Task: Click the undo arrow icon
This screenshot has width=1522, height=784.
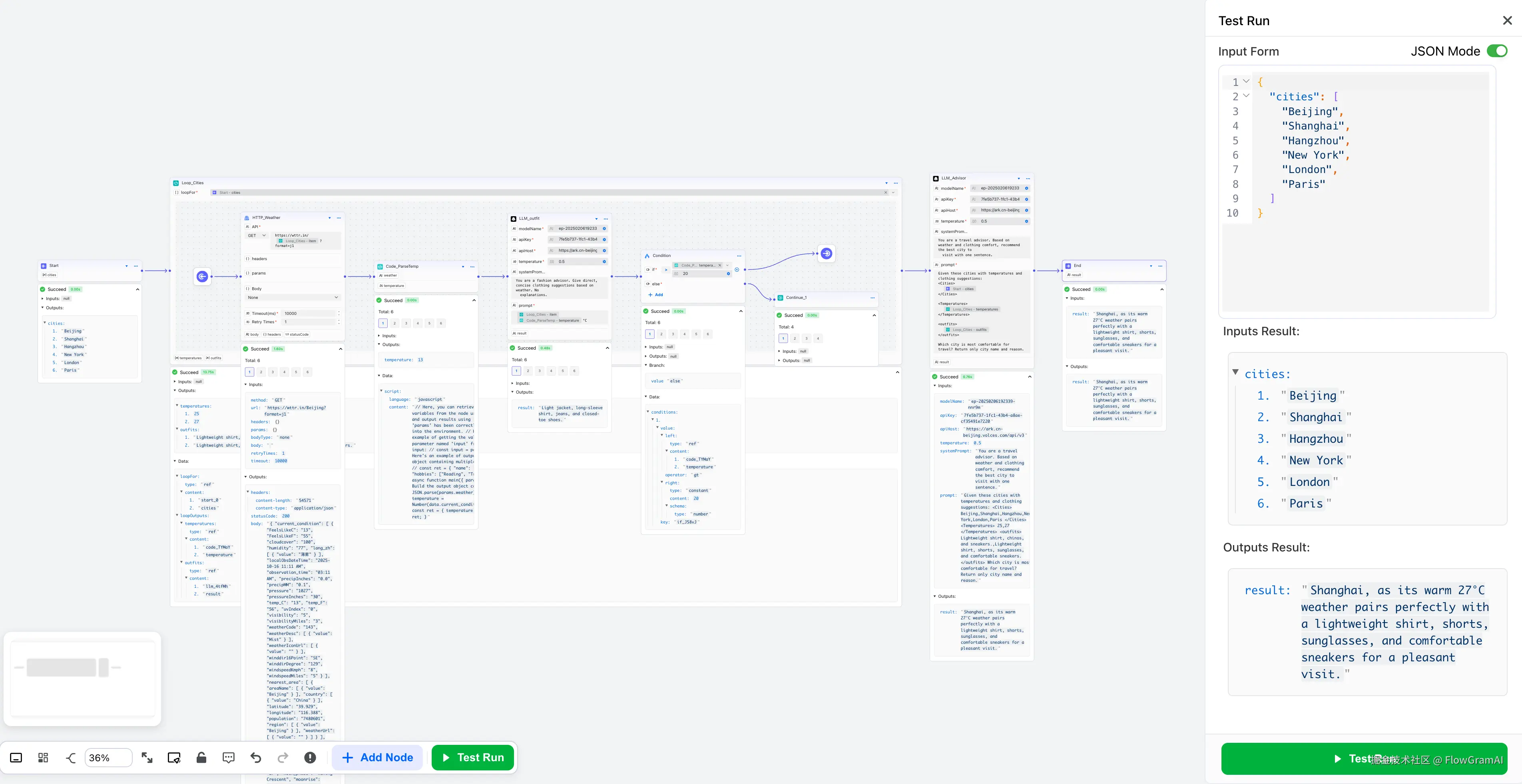Action: [256, 757]
